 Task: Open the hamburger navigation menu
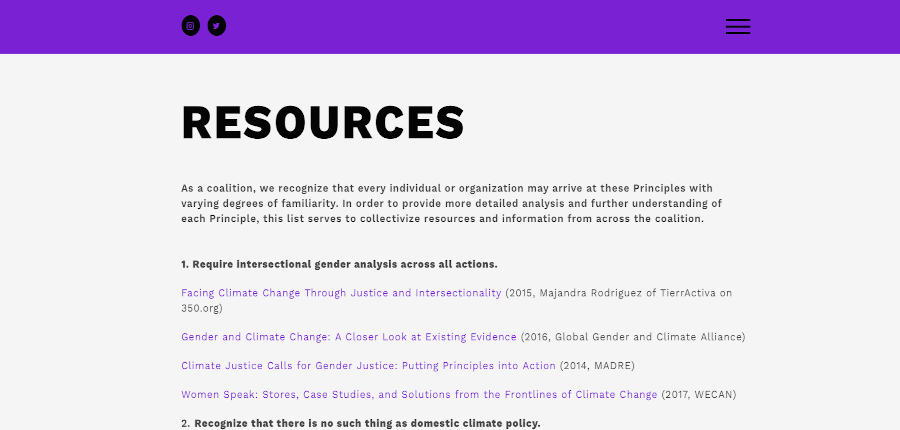click(738, 27)
